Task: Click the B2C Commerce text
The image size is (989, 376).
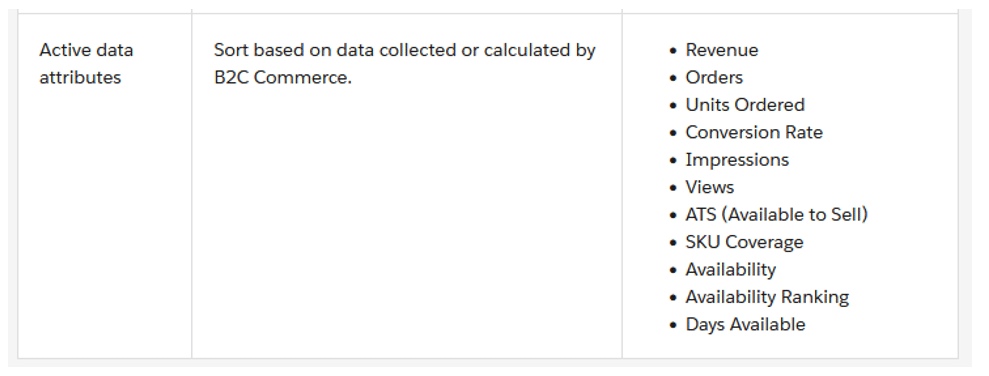Action: tap(283, 78)
